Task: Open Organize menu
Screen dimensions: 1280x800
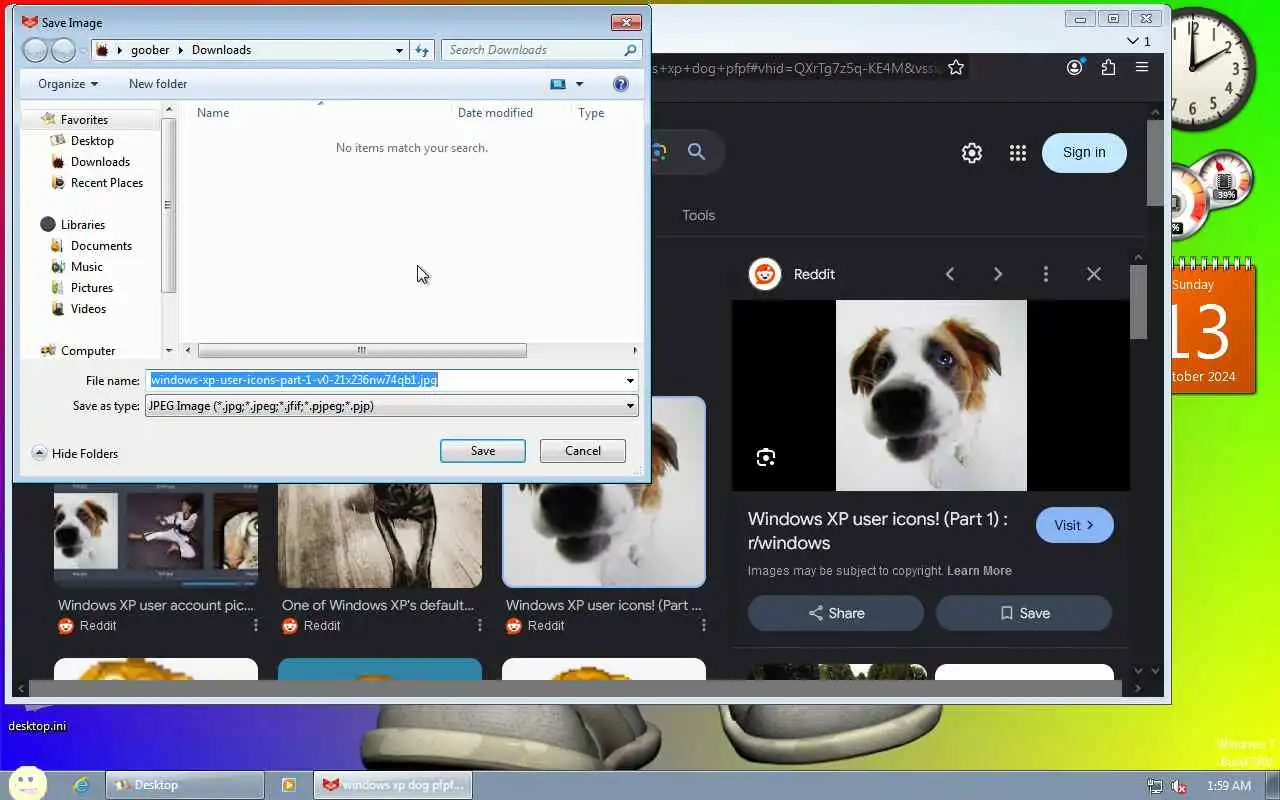Action: [x=68, y=84]
